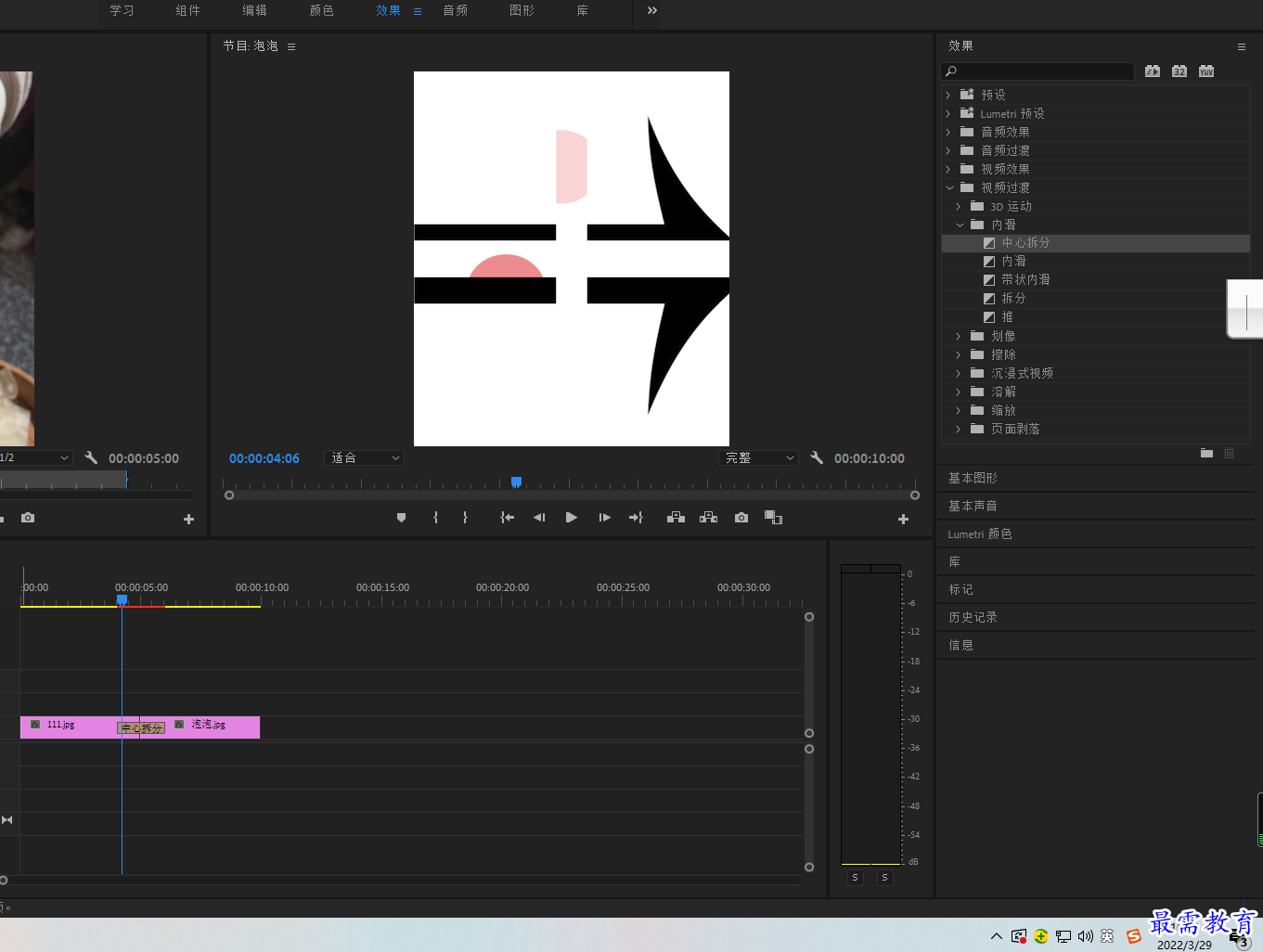Click the timeline horizontal zoom scrollbar

point(402,880)
